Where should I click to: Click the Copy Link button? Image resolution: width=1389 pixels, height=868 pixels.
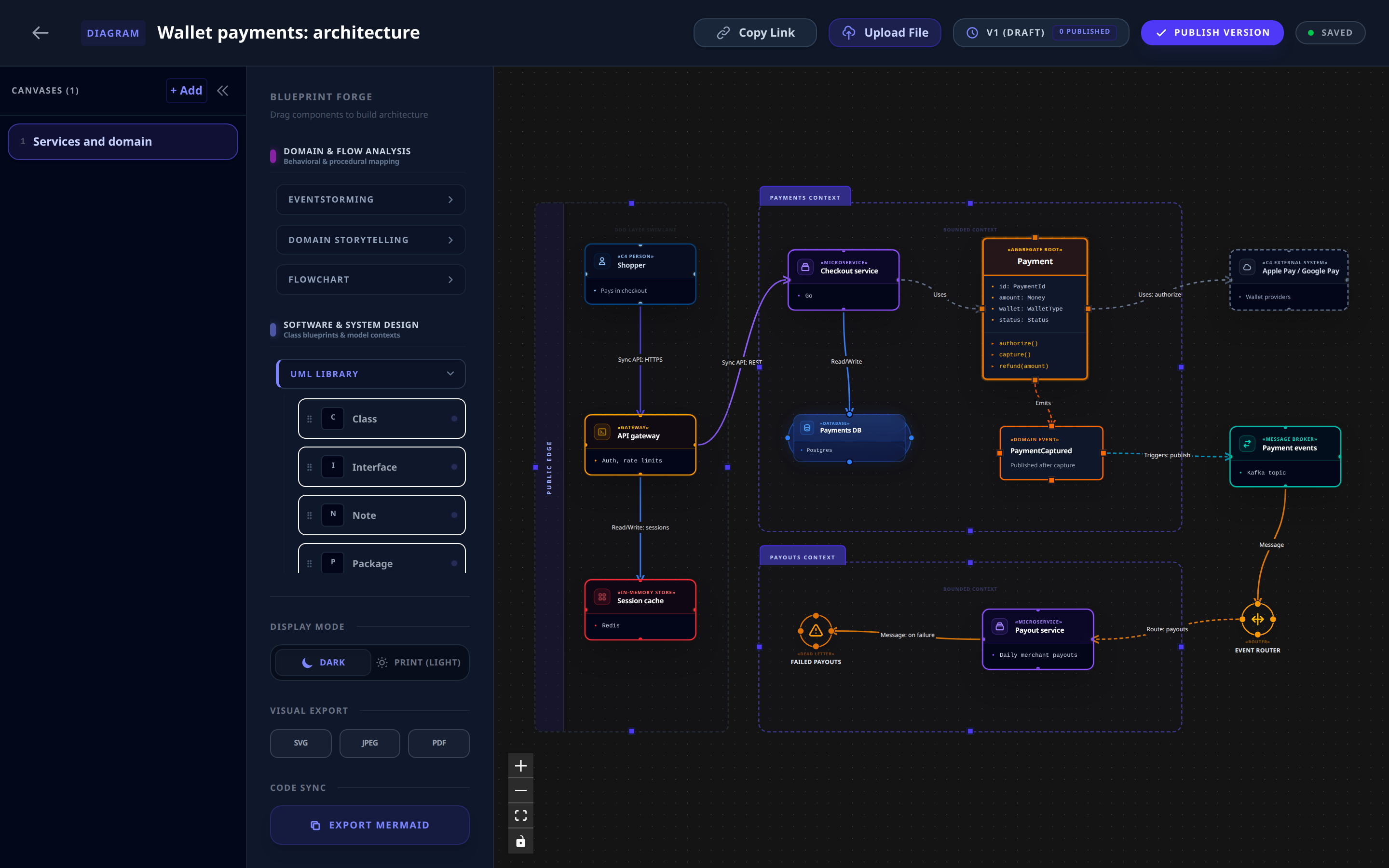coord(755,33)
